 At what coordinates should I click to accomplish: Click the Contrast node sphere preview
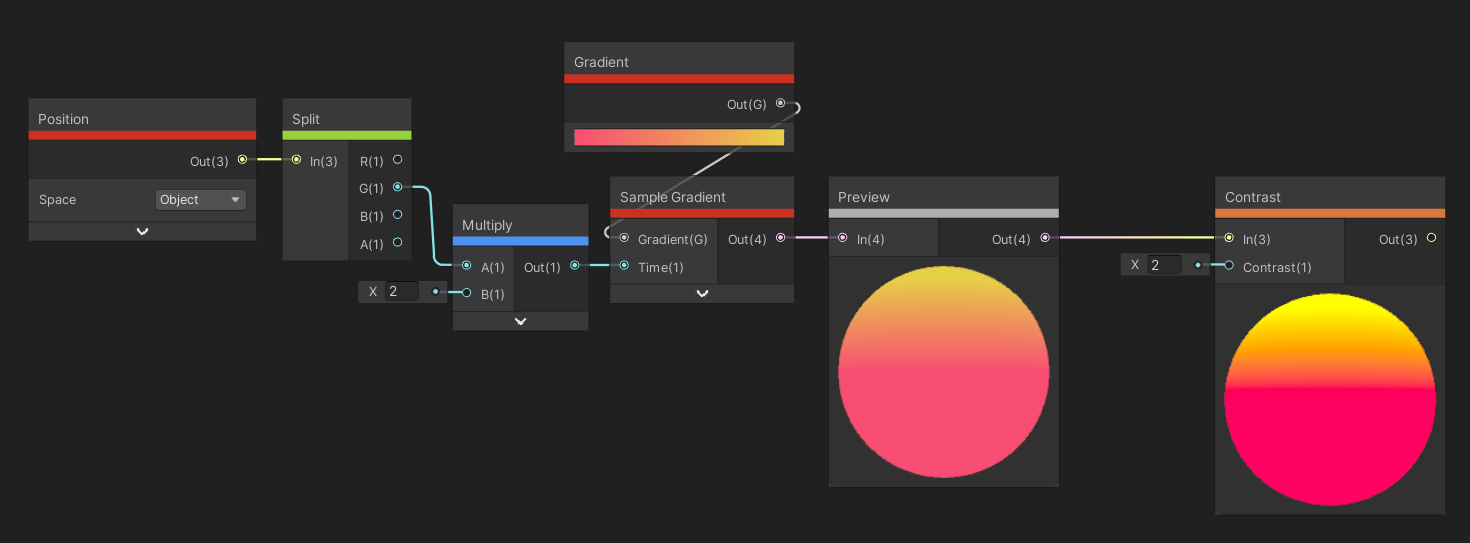coord(1329,399)
